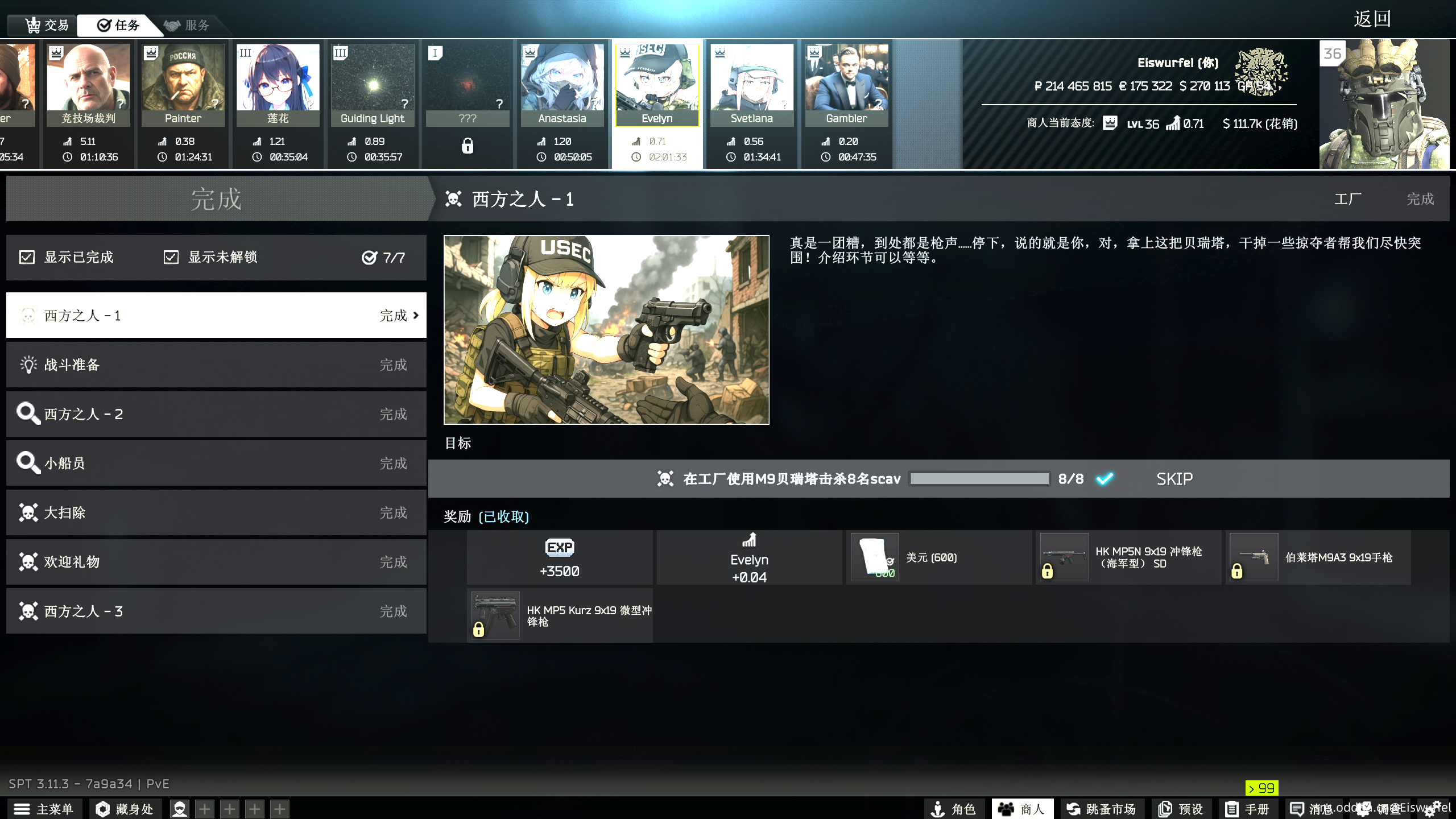The image size is (1456, 819).
Task: Toggle 显示未解锁 checkbox
Action: (171, 257)
